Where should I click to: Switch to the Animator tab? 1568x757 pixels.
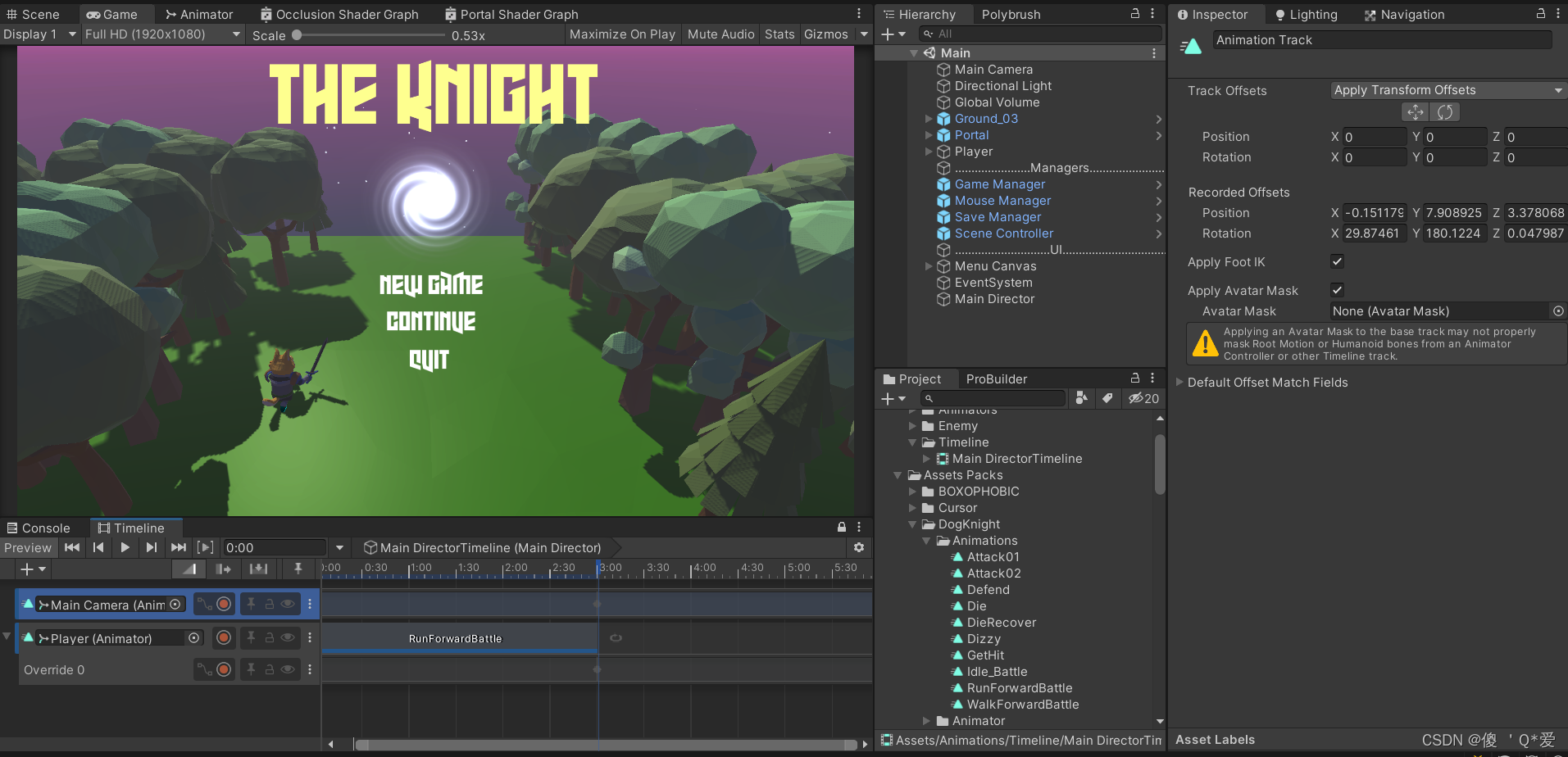click(x=198, y=14)
